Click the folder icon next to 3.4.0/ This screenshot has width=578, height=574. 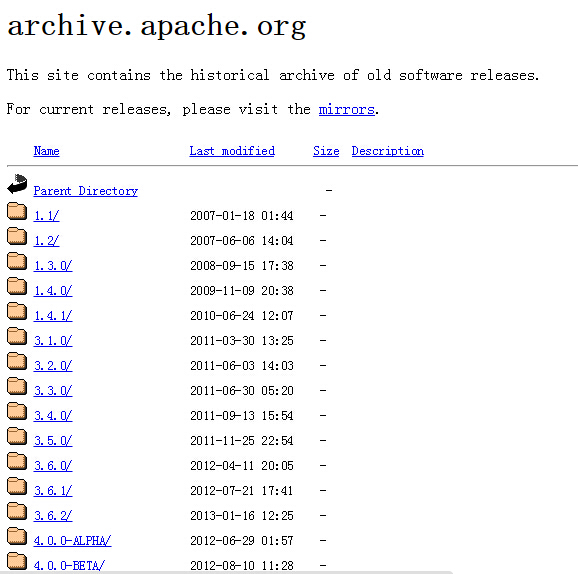pyautogui.click(x=17, y=411)
